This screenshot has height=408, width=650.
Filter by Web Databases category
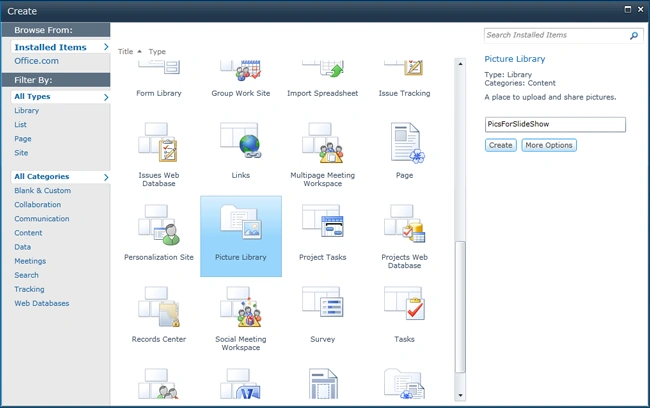tap(42, 304)
